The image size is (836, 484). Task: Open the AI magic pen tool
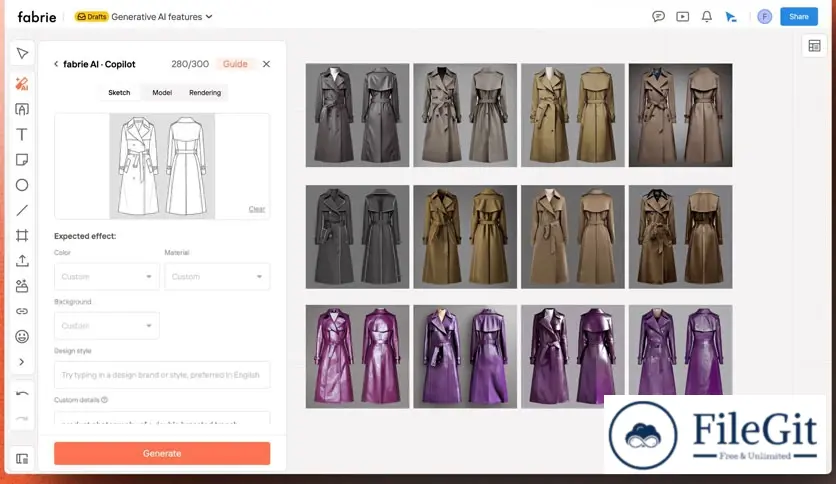(22, 84)
